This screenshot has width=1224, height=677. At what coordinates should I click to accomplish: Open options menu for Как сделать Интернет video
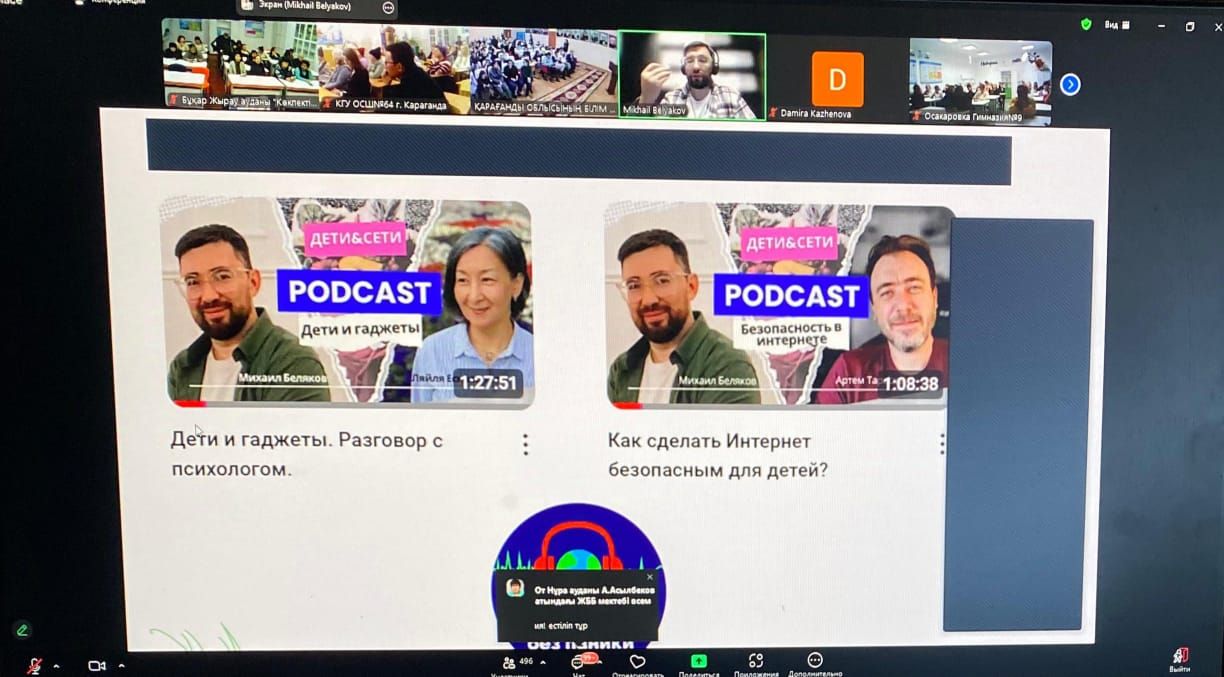[x=942, y=445]
